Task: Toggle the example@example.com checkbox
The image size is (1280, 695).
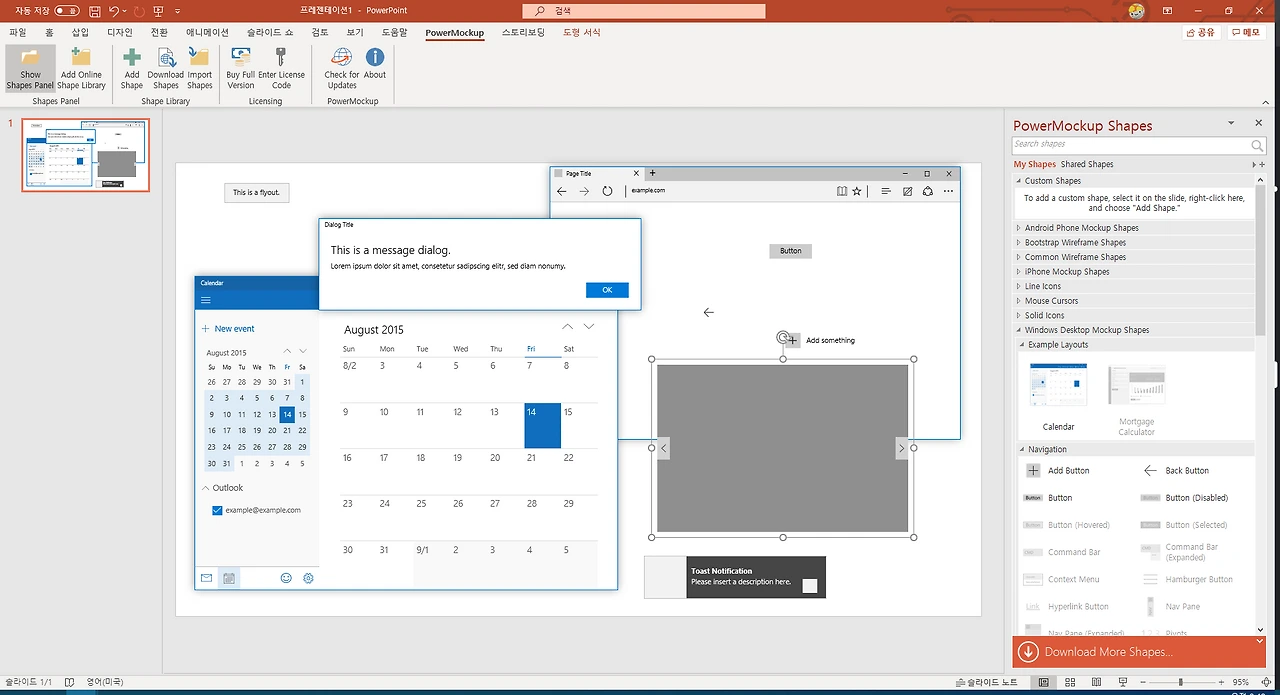Action: (218, 510)
